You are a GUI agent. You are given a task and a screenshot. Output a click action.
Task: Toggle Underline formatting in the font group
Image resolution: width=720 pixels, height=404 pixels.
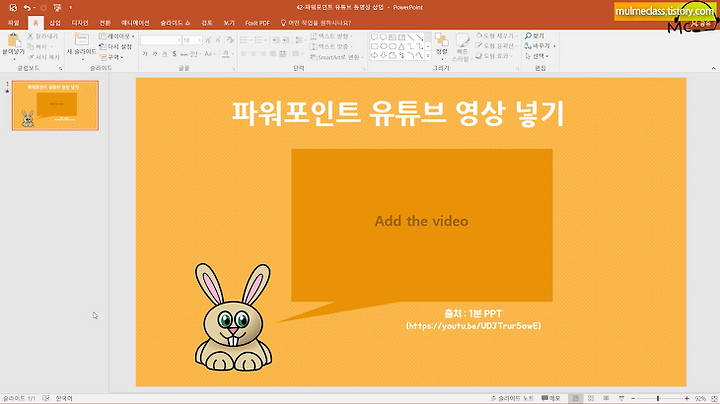(164, 54)
